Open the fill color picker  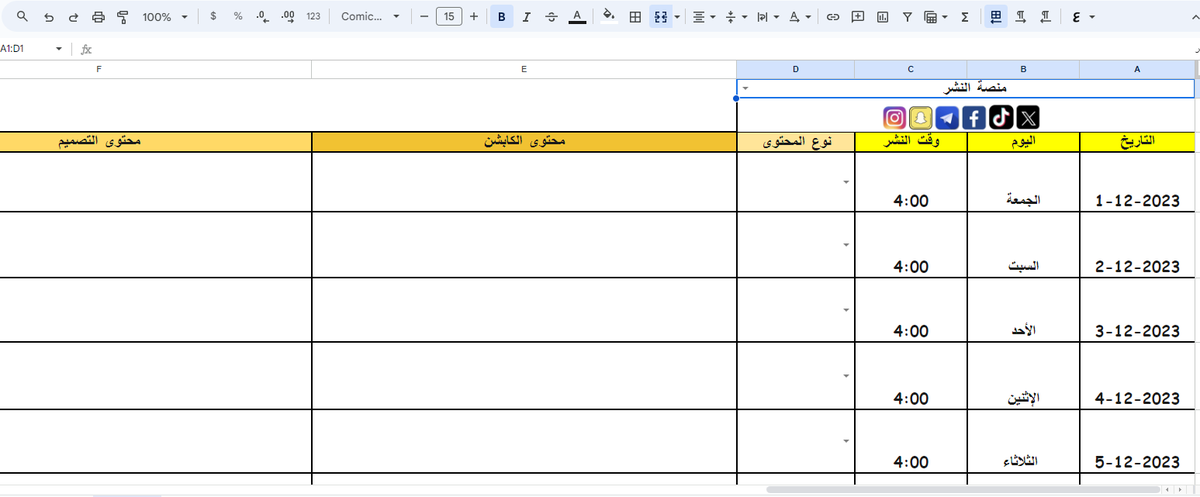point(609,17)
